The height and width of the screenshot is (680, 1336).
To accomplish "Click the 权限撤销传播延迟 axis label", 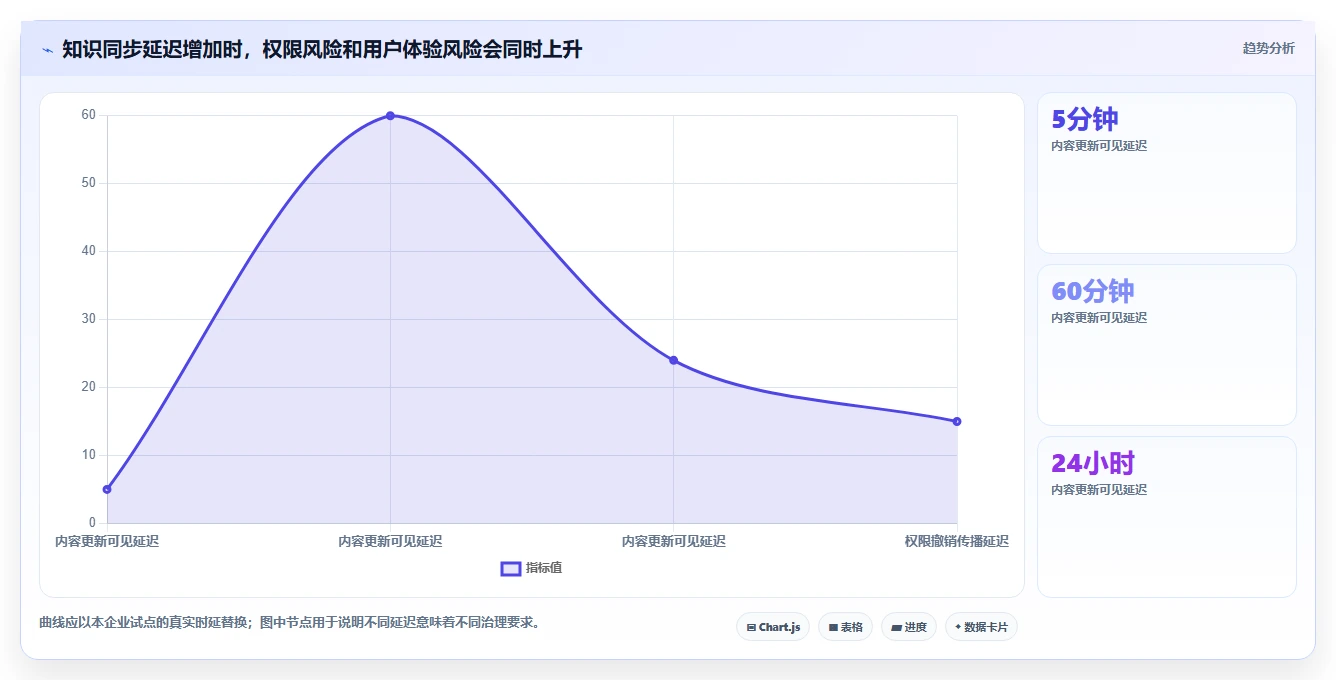I will [x=957, y=541].
